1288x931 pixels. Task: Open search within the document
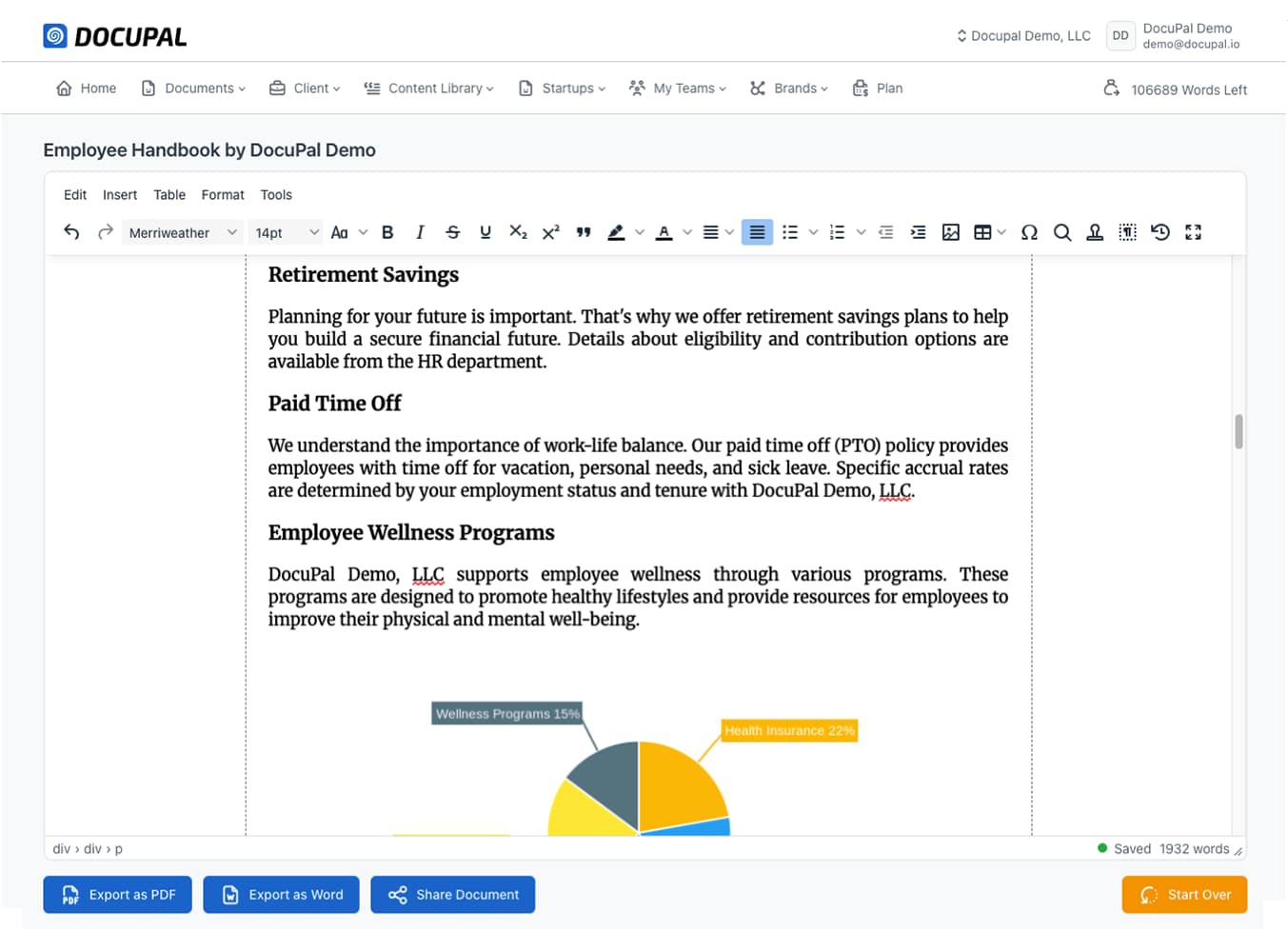(x=1062, y=231)
